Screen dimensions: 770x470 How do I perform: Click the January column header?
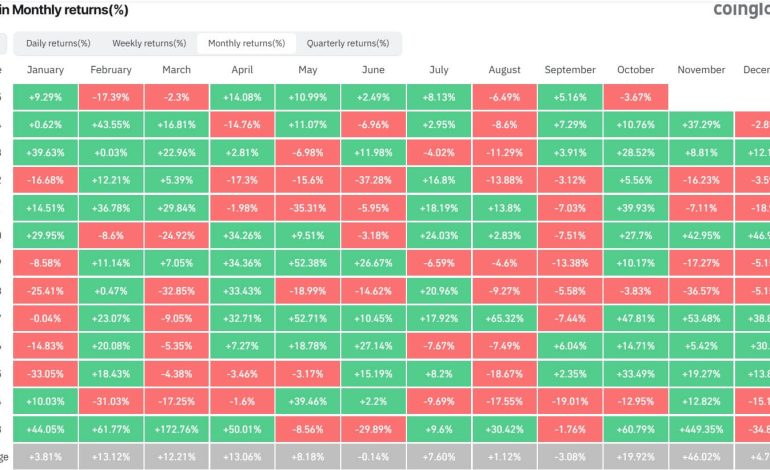click(45, 70)
